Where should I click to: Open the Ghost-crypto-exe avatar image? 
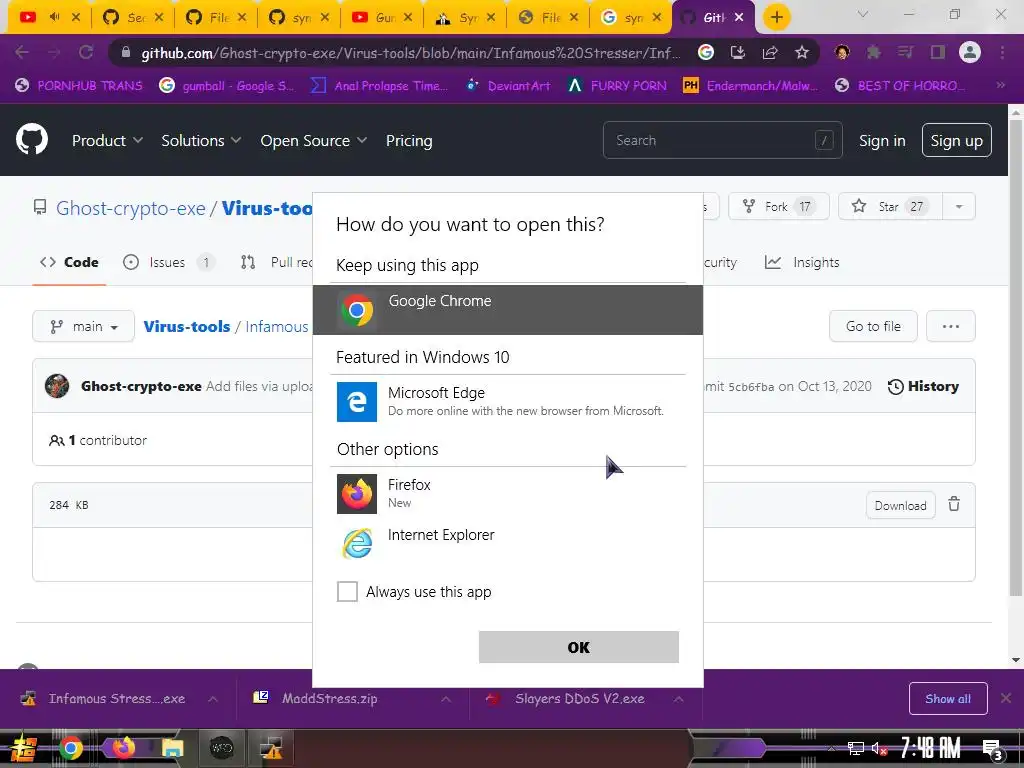(57, 386)
